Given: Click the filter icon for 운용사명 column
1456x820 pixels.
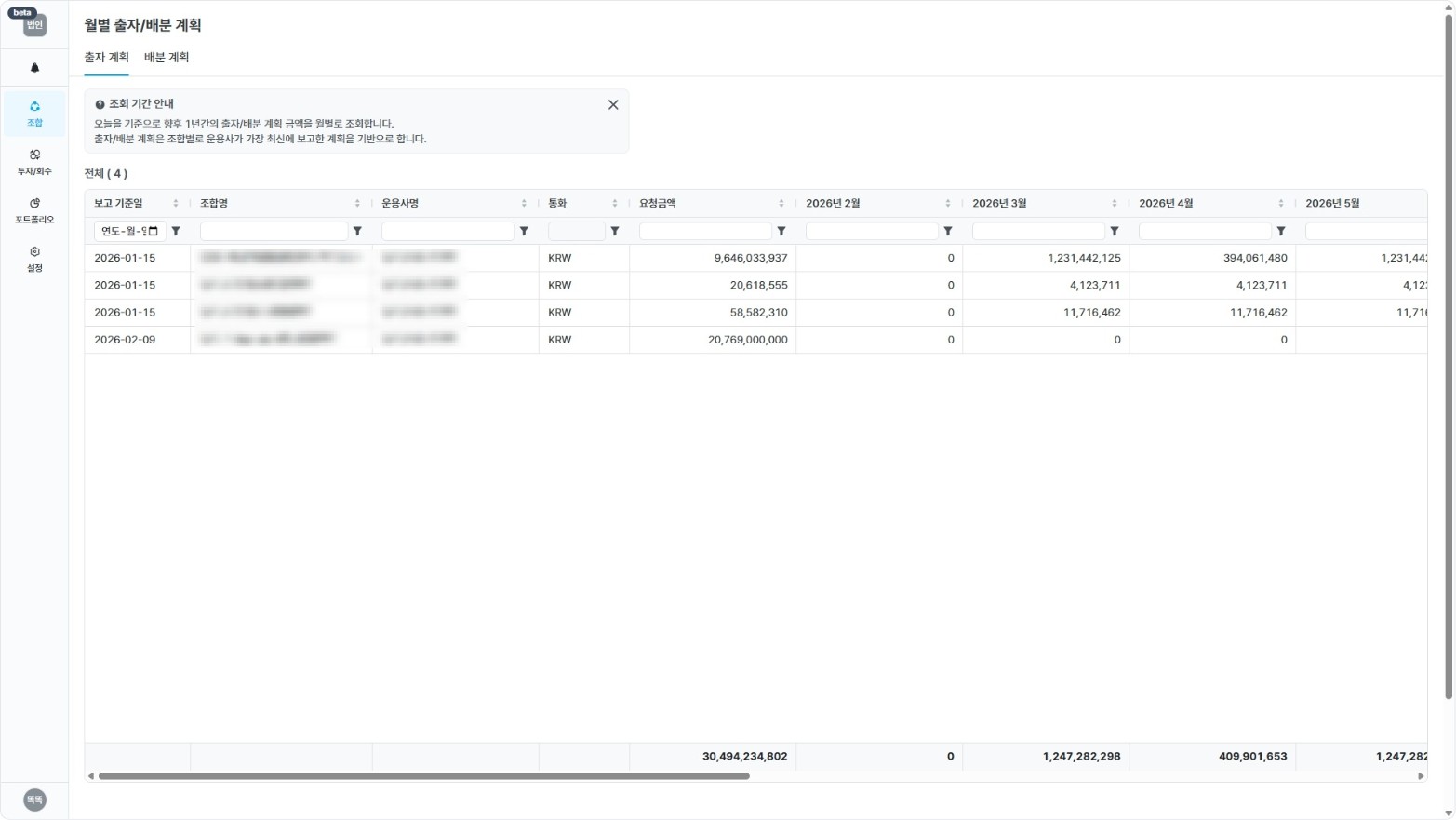Looking at the screenshot, I should click(x=524, y=231).
